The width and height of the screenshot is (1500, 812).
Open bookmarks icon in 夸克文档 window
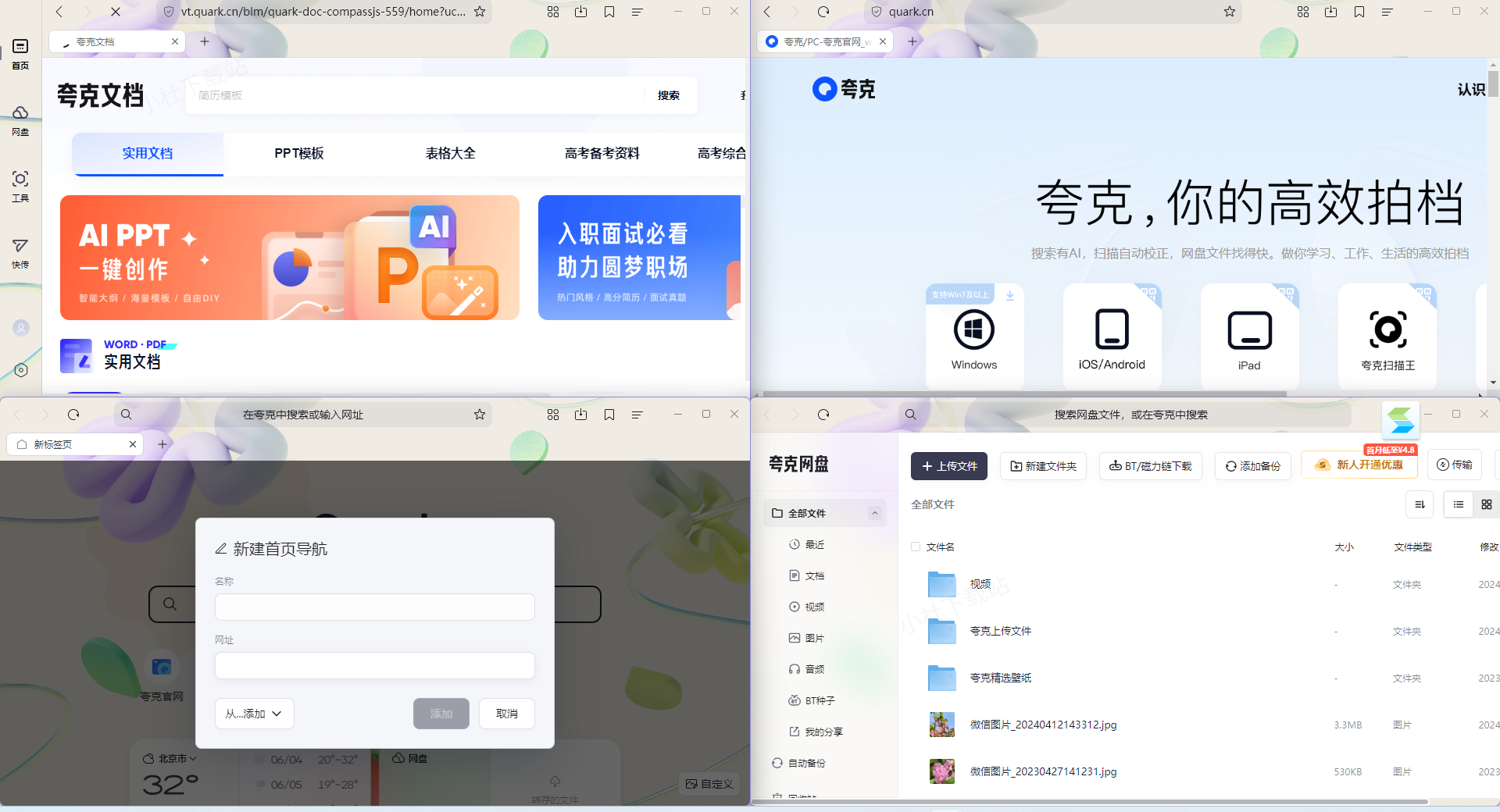click(x=609, y=12)
